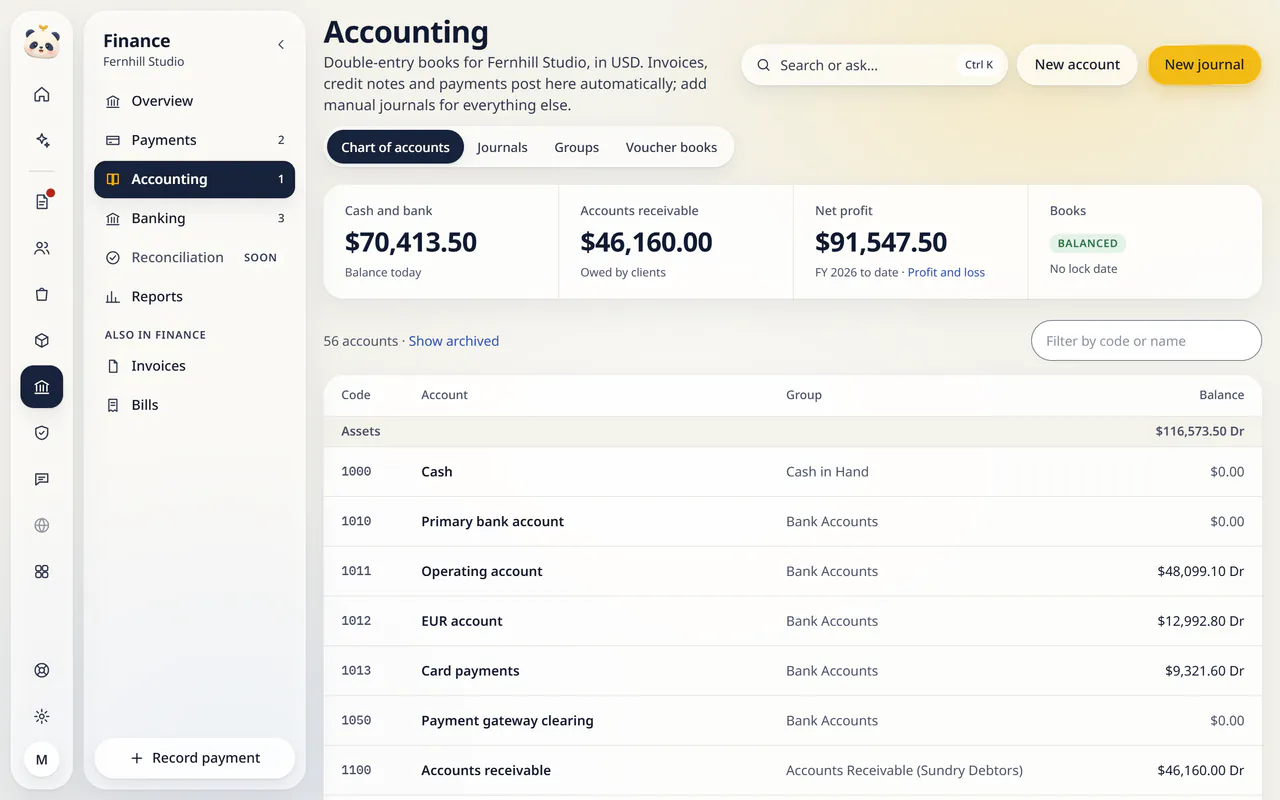Switch to the Voucher books tab
The image size is (1280, 800).
coord(671,147)
